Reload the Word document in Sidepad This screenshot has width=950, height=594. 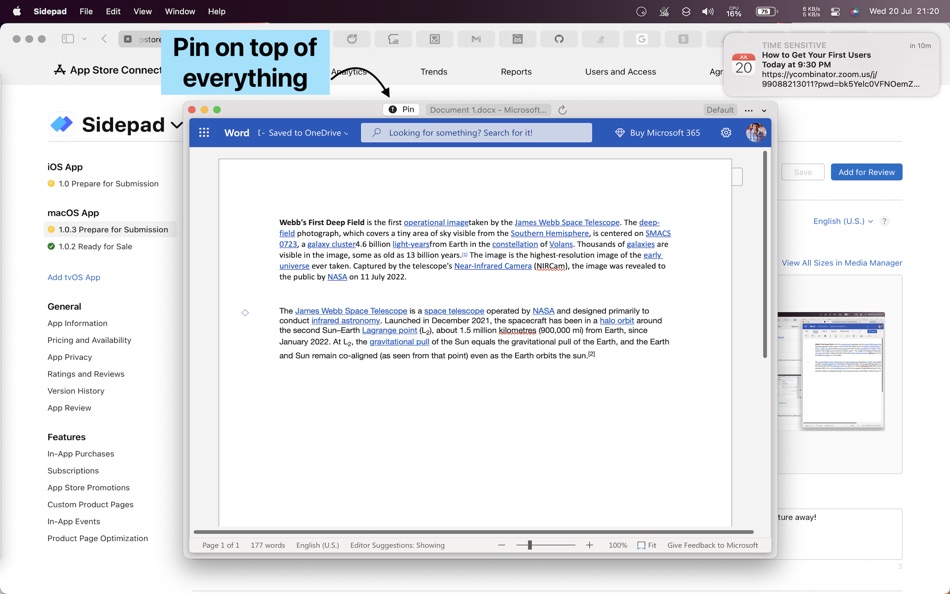(x=562, y=110)
